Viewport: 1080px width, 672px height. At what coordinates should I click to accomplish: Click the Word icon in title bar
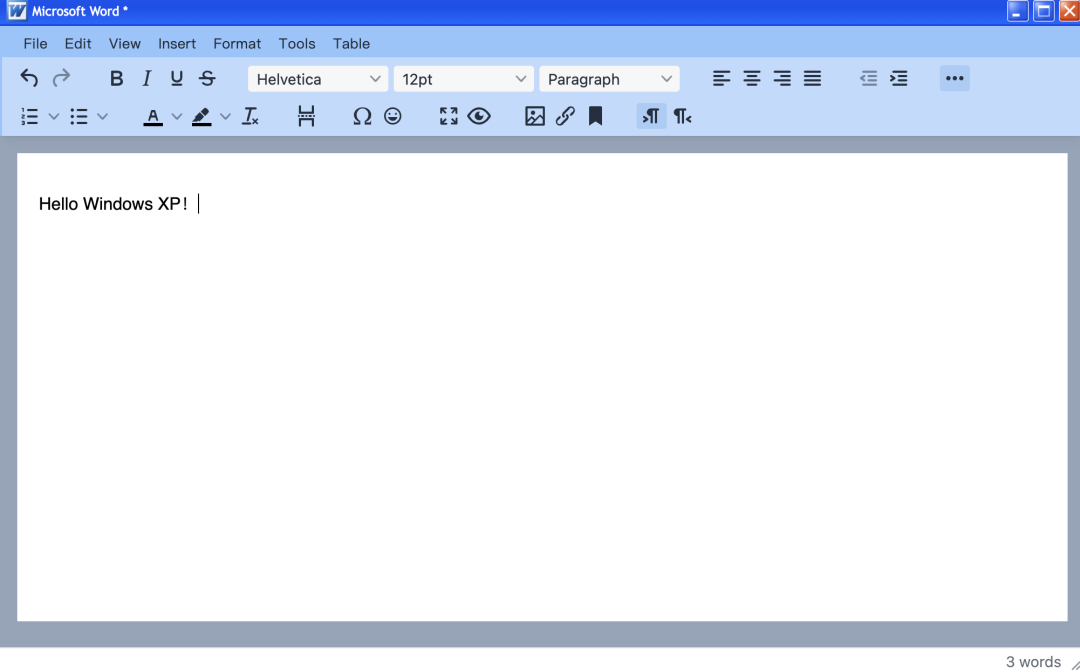(x=17, y=11)
